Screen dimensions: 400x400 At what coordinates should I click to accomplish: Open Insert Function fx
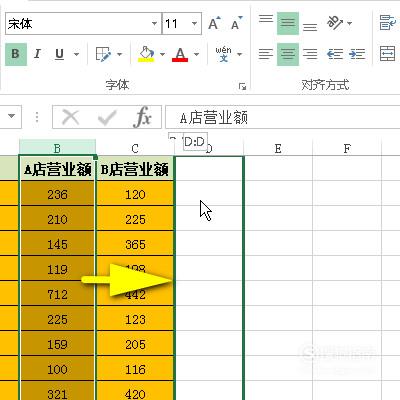(143, 117)
